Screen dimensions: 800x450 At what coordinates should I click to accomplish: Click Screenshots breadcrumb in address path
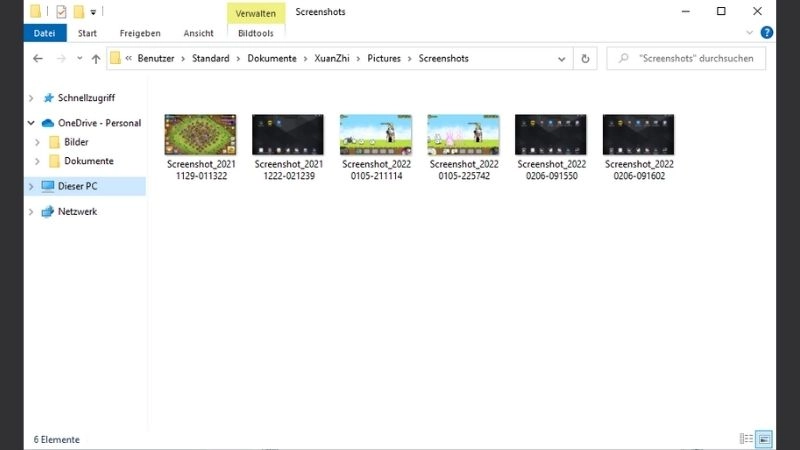tap(443, 58)
